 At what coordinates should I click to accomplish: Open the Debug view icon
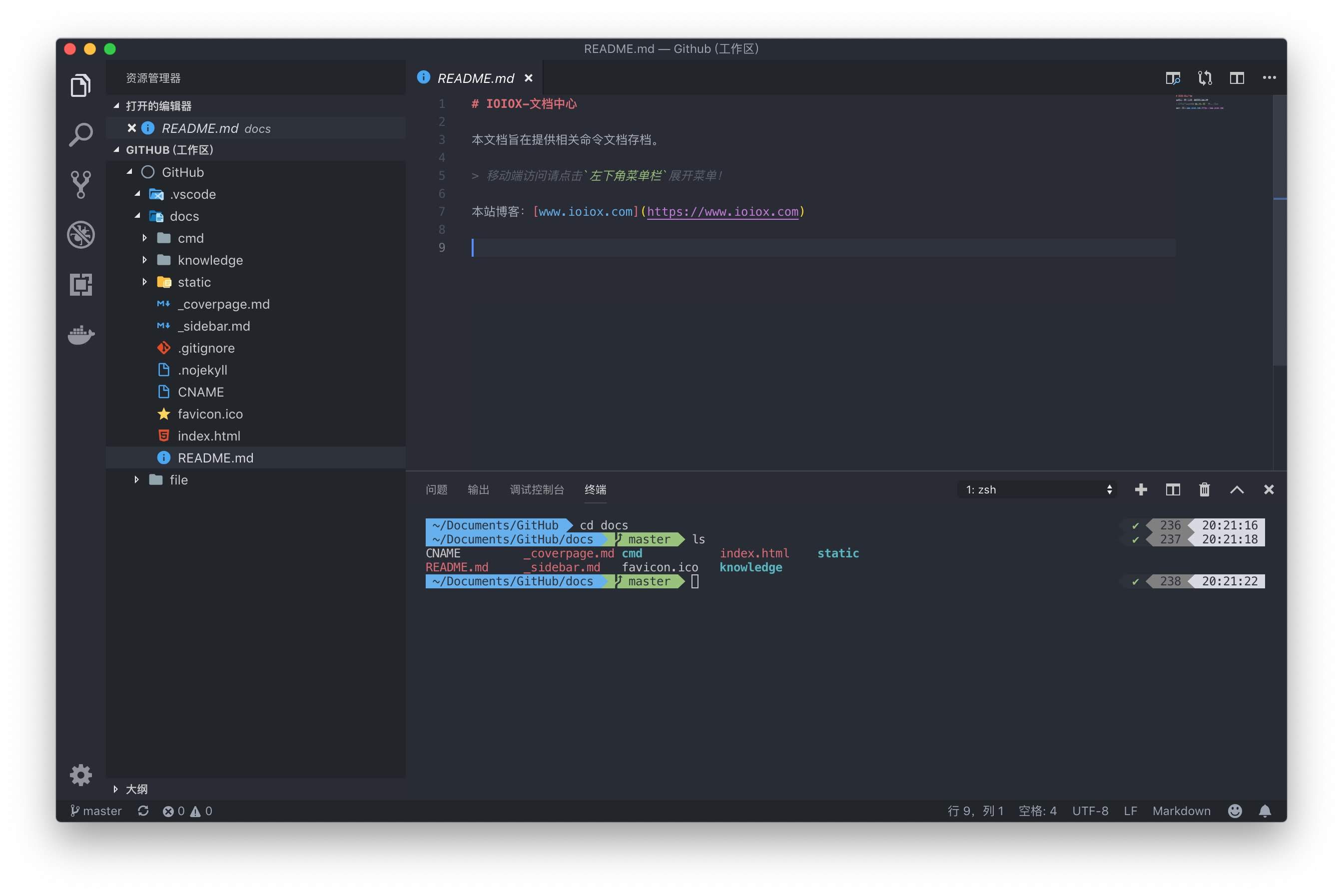(x=80, y=235)
